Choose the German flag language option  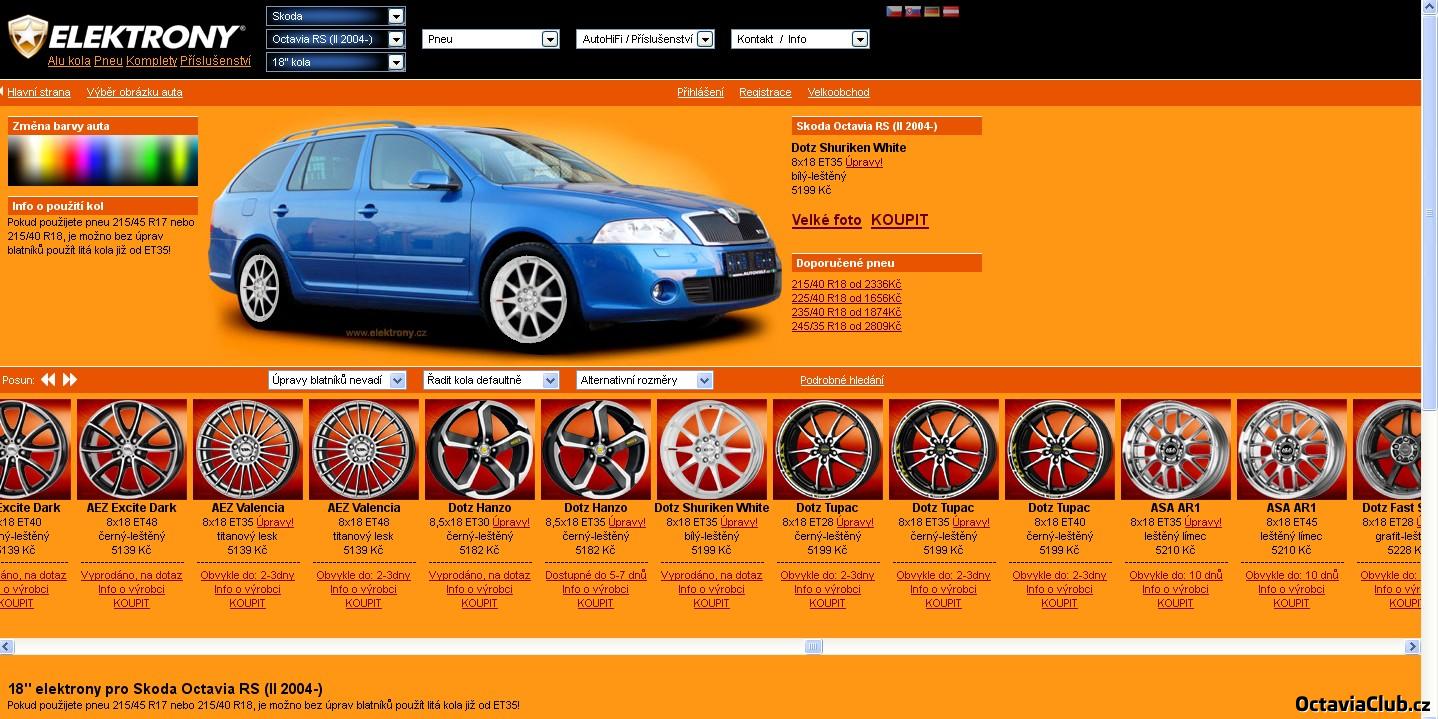(932, 12)
